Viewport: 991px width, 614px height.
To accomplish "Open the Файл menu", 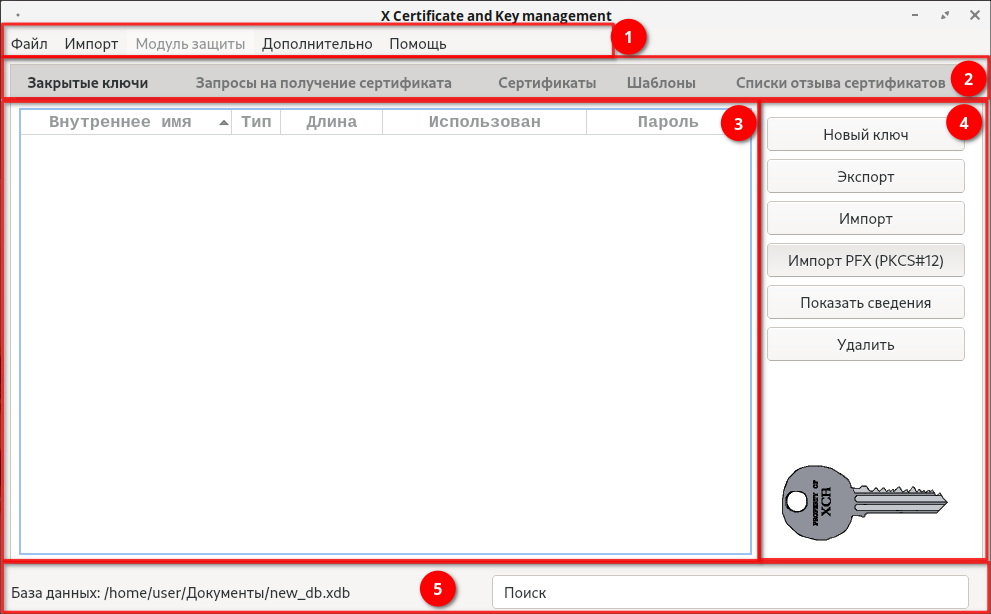I will pos(30,44).
